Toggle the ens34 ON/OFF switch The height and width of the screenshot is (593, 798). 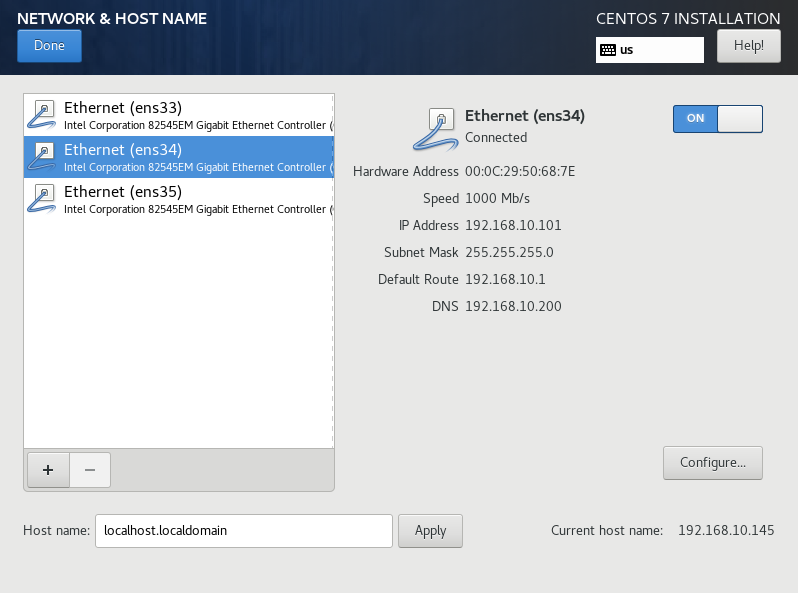click(718, 119)
